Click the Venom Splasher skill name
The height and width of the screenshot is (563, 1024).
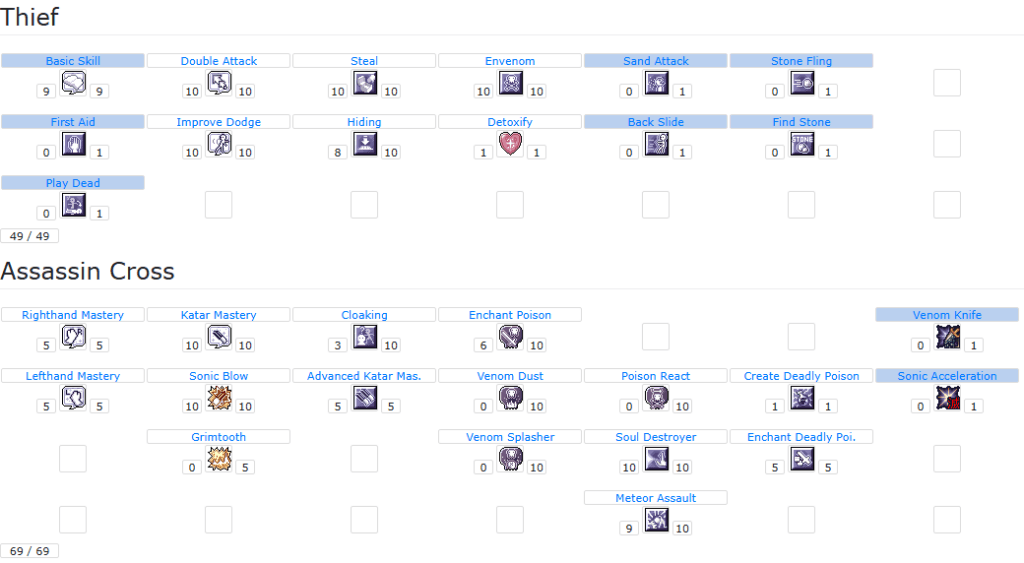[x=510, y=437]
